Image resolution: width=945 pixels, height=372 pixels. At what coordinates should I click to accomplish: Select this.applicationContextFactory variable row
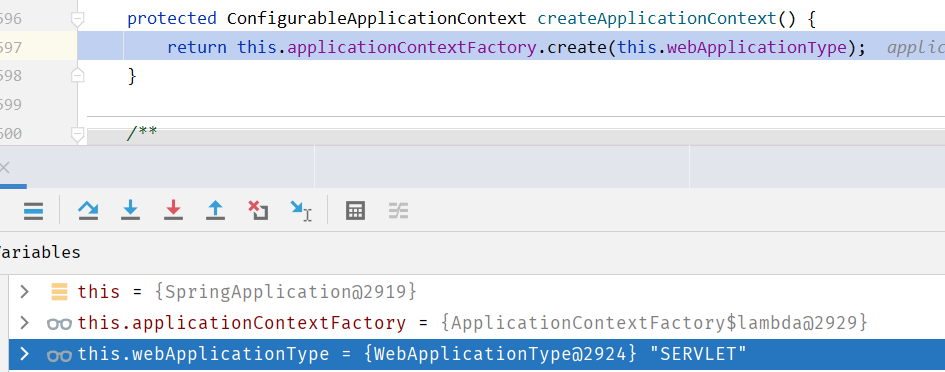477,323
